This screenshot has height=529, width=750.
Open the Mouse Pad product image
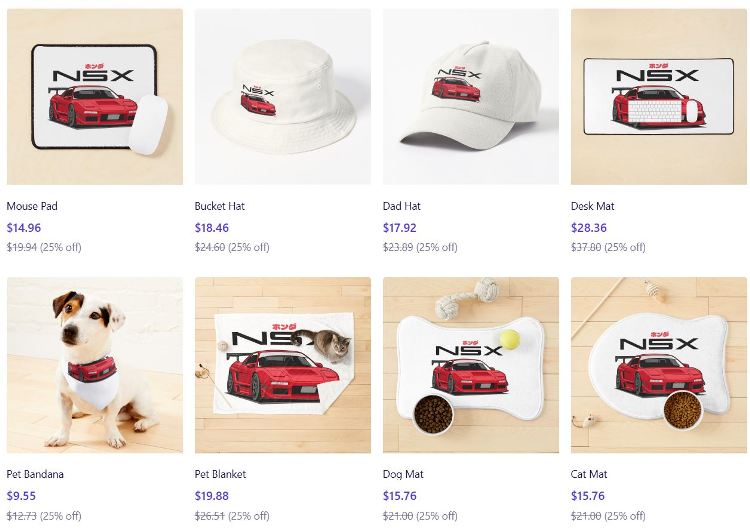pyautogui.click(x=95, y=97)
